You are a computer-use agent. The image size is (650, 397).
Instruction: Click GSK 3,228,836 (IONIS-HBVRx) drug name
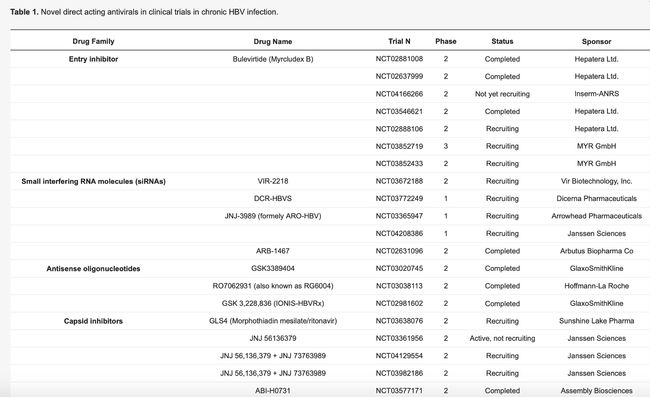[273, 303]
